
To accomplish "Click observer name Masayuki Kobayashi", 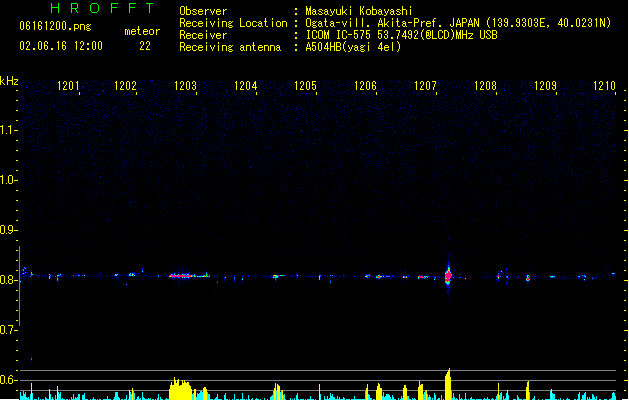I will tap(359, 11).
